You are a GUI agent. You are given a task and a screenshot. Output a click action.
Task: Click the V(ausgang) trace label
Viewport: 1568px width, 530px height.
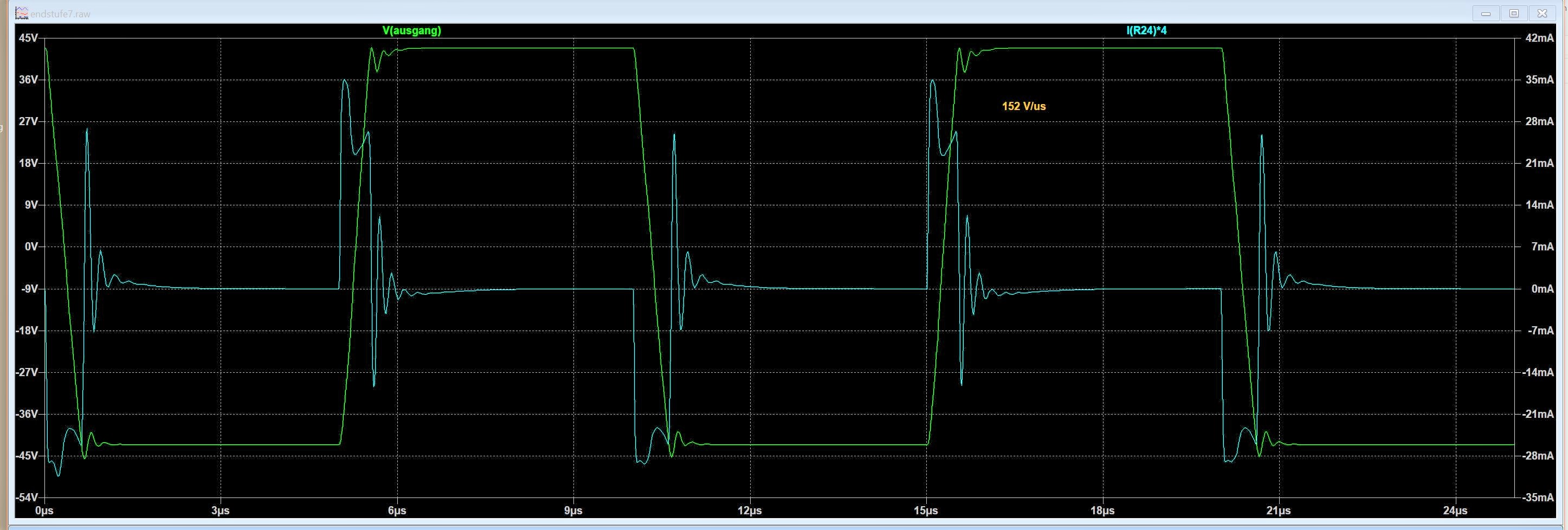[411, 30]
